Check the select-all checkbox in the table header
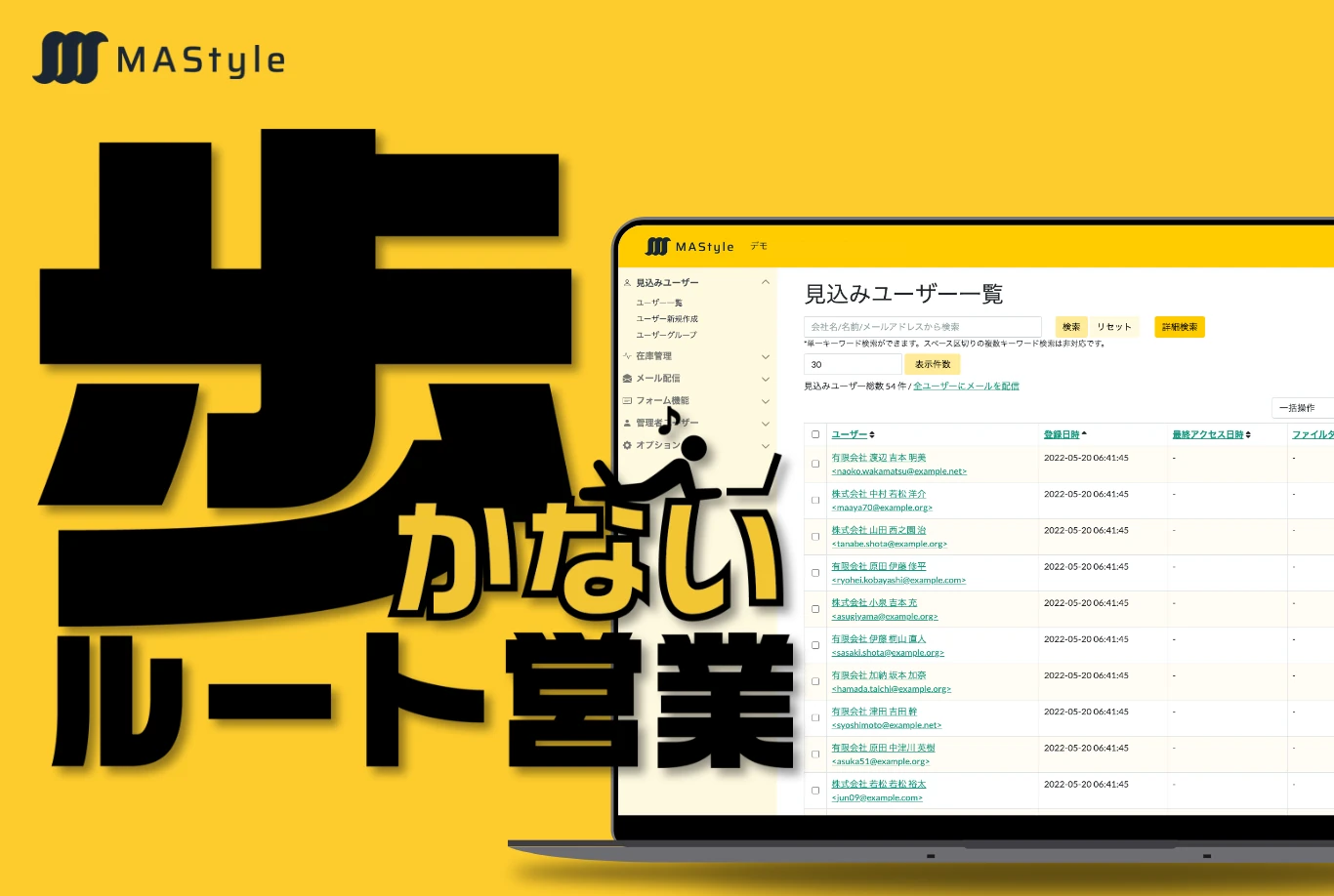Screen dimensions: 1334x896 (815, 433)
